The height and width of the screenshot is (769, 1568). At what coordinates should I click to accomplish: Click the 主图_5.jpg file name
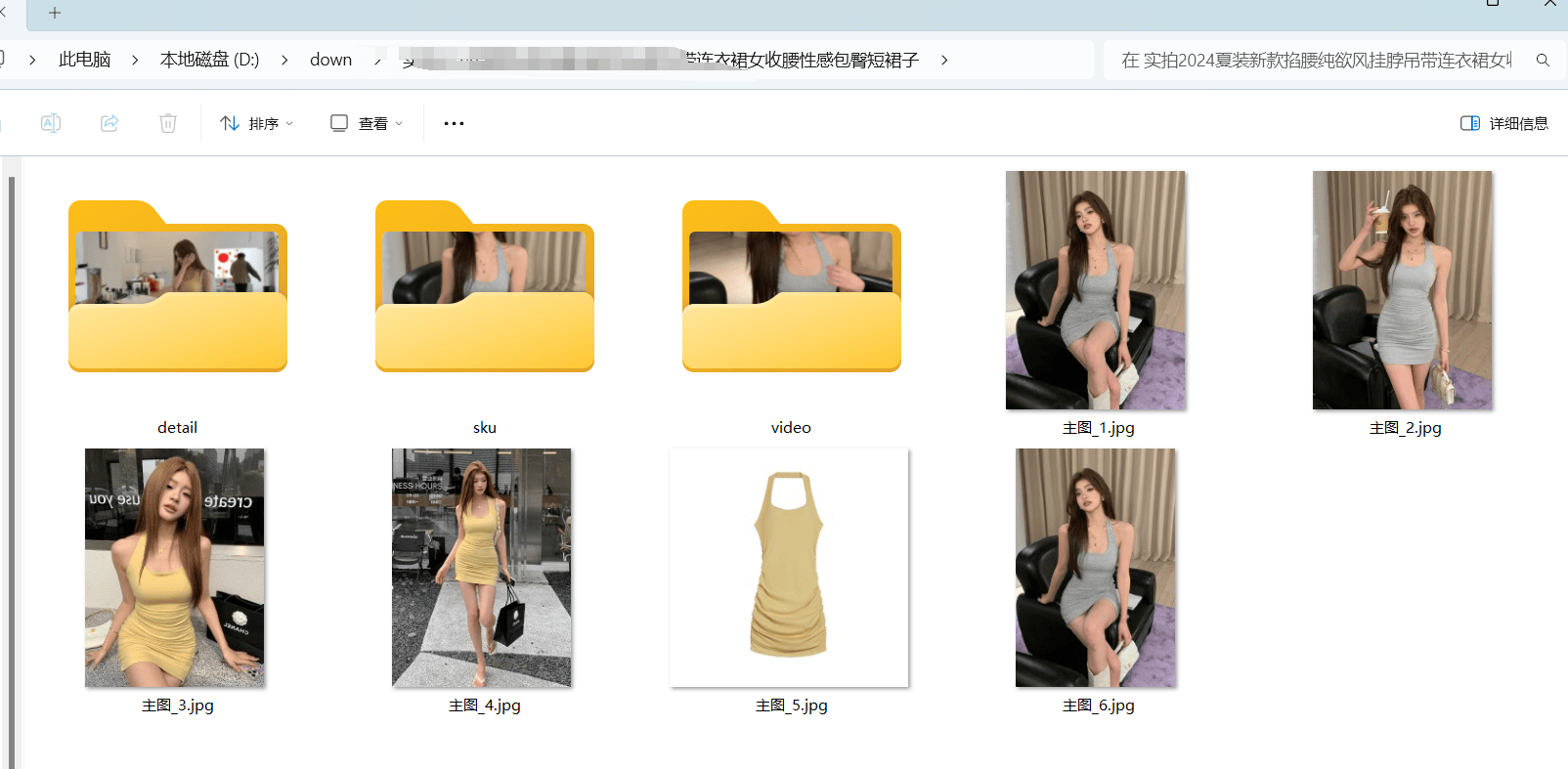(x=792, y=705)
